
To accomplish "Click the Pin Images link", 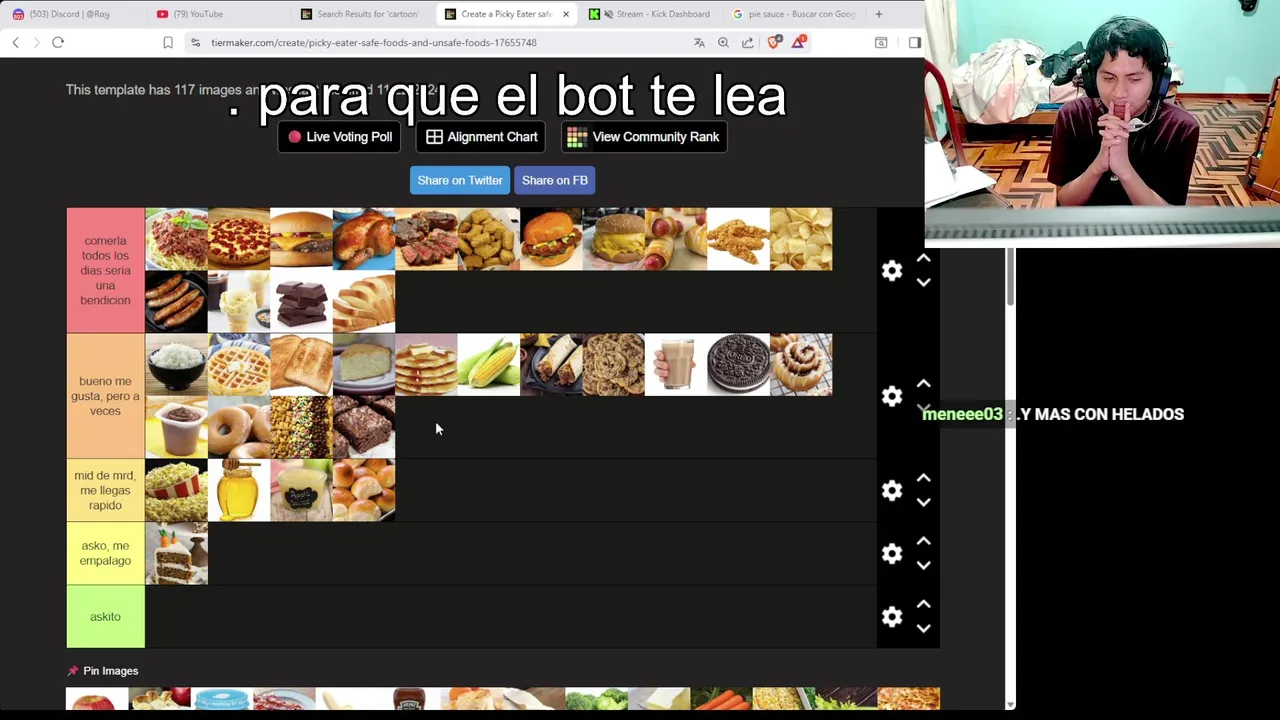I will point(103,671).
